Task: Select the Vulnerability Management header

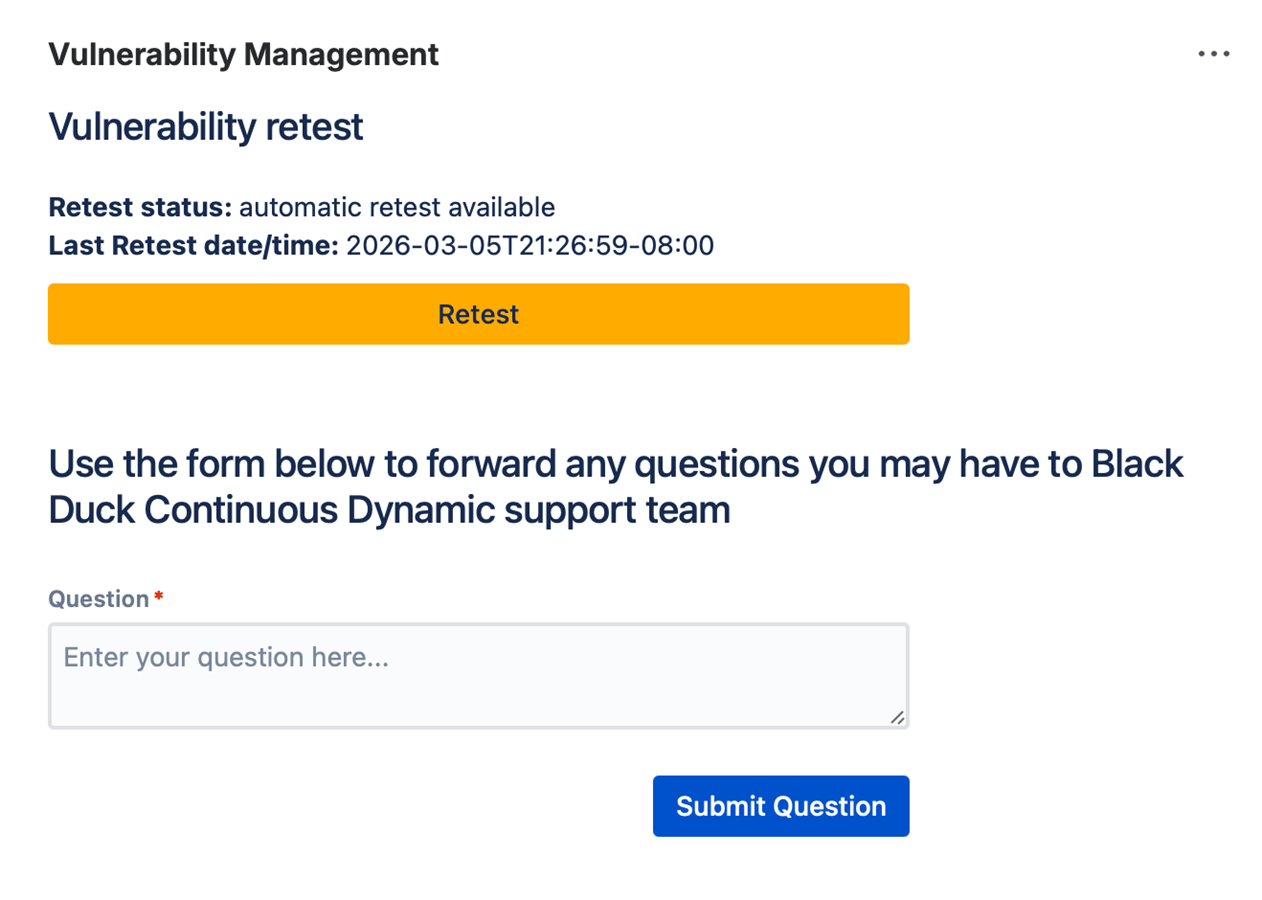Action: [243, 55]
